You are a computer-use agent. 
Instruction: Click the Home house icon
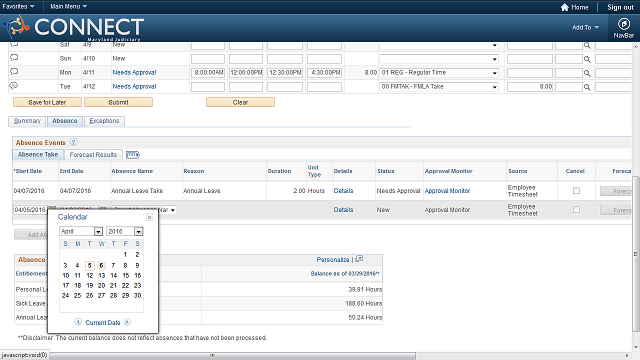point(564,7)
